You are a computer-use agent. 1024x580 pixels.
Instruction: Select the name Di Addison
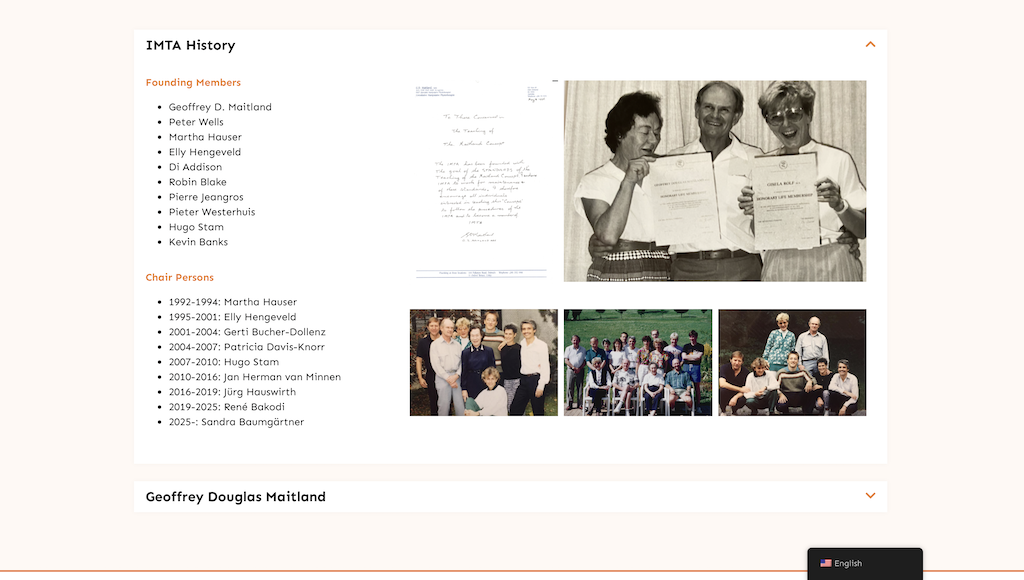[195, 167]
